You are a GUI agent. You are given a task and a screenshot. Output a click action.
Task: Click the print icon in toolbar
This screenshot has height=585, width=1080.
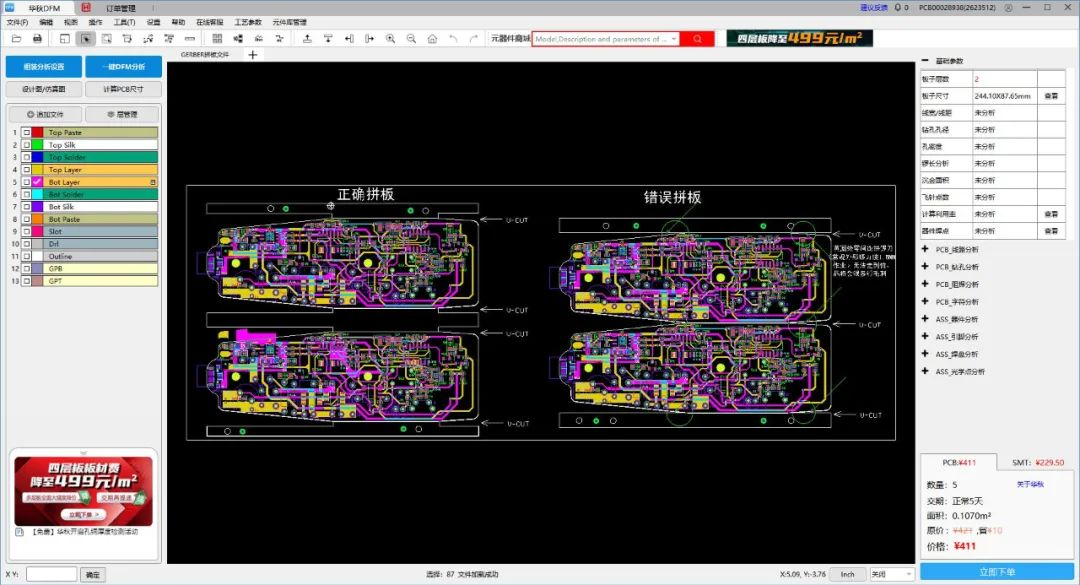pos(37,39)
